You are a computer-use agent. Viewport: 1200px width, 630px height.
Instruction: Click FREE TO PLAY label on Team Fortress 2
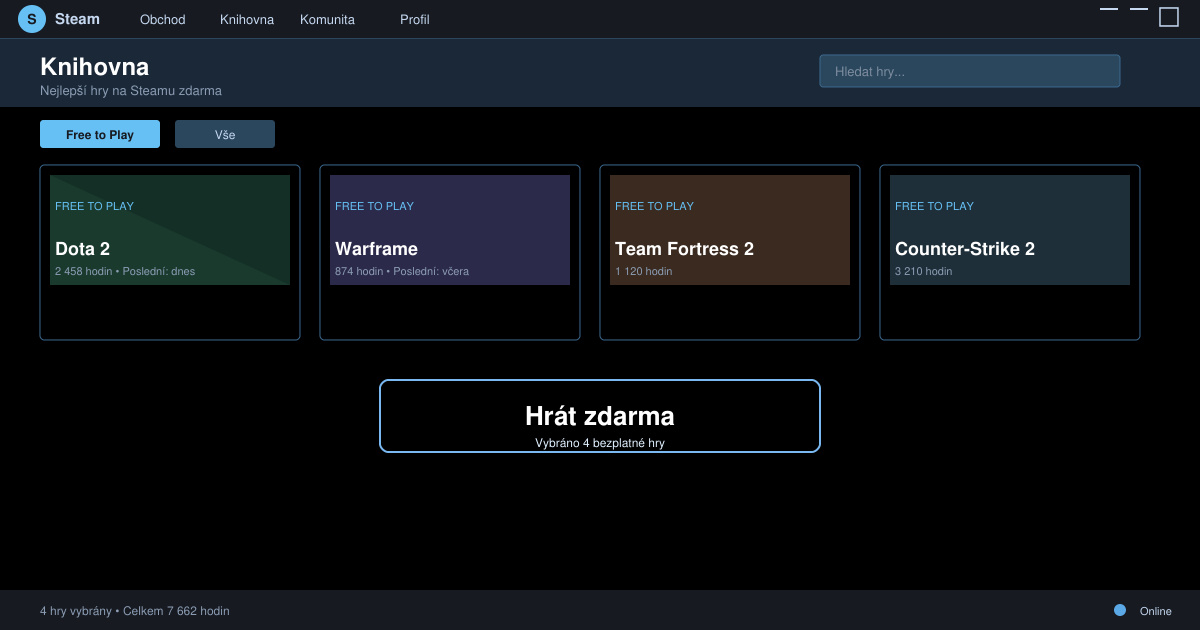pos(654,206)
